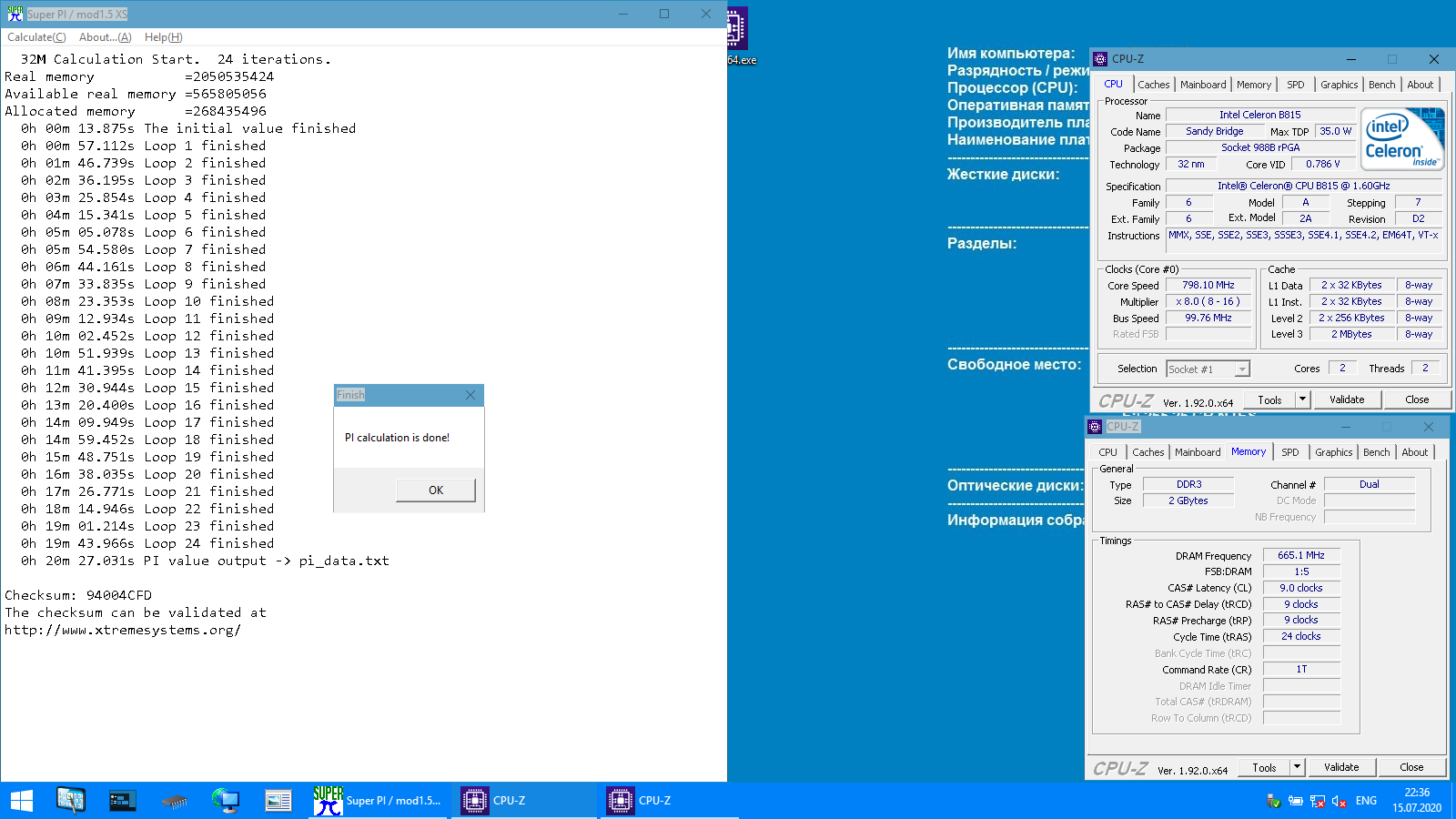This screenshot has width=1456, height=819.
Task: Click the Bus Speed 99.76 MHz value
Action: (x=1208, y=318)
